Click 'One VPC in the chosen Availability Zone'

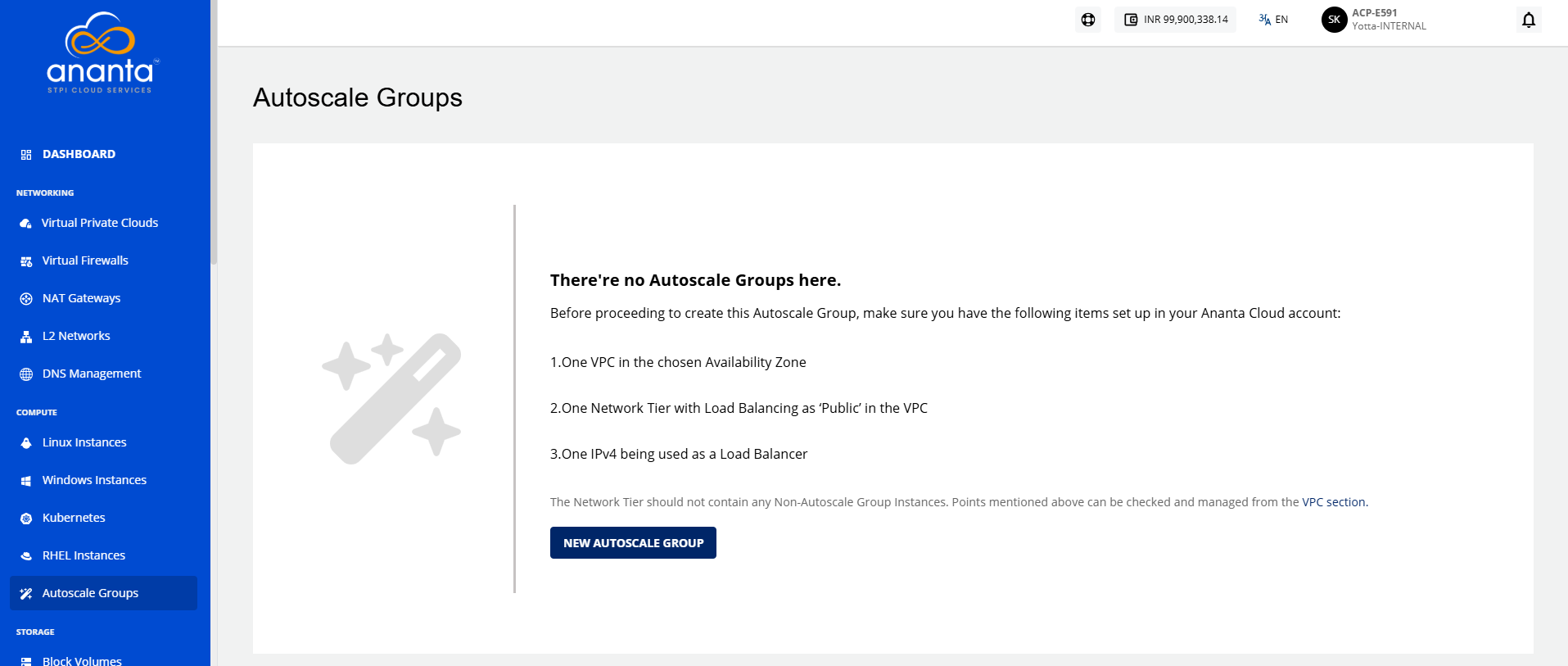tap(684, 362)
